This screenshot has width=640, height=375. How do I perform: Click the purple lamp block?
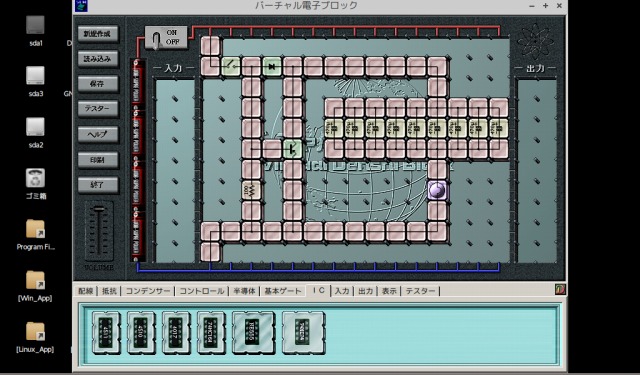click(x=437, y=190)
